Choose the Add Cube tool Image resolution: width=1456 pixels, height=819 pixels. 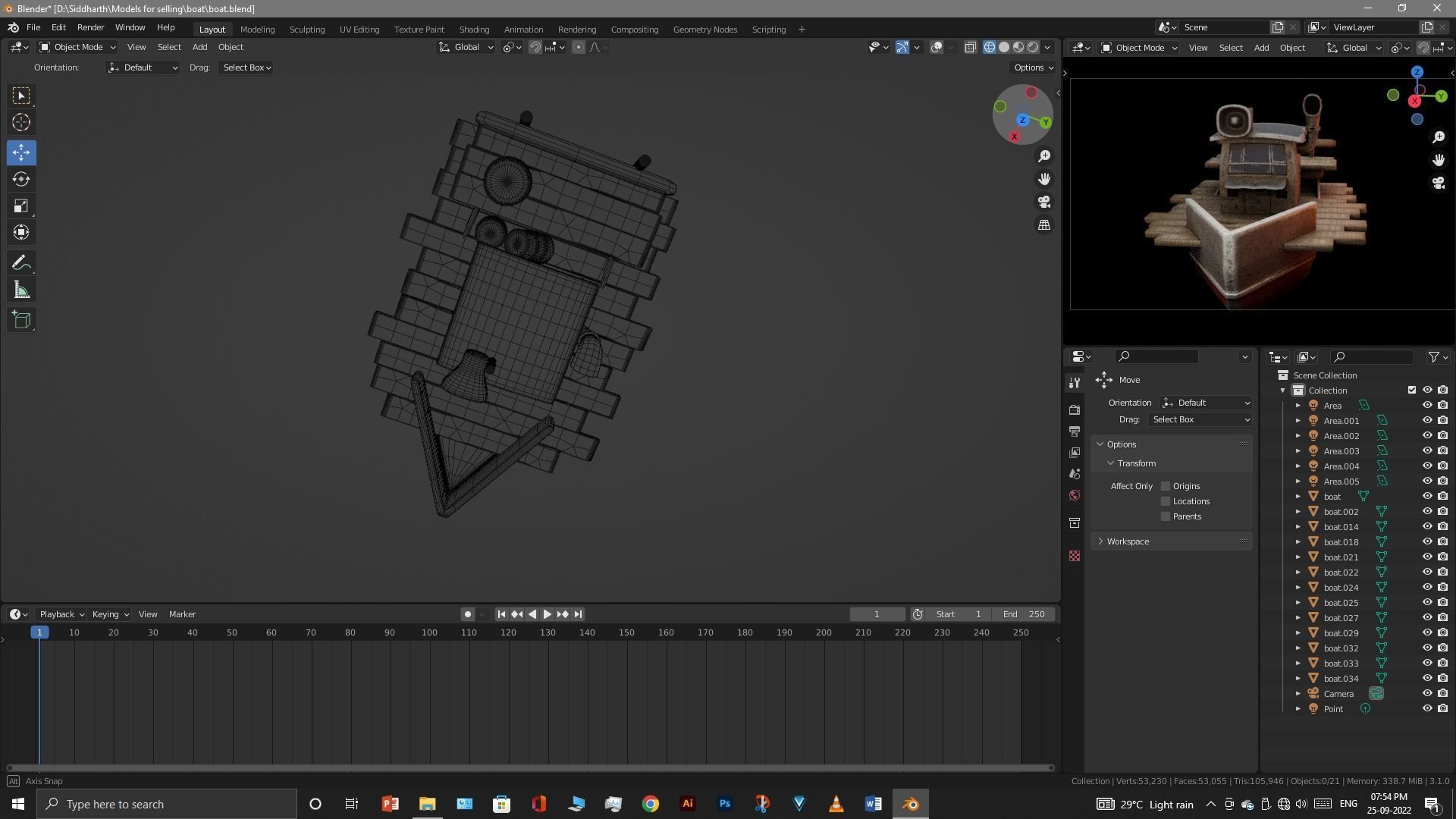point(21,320)
